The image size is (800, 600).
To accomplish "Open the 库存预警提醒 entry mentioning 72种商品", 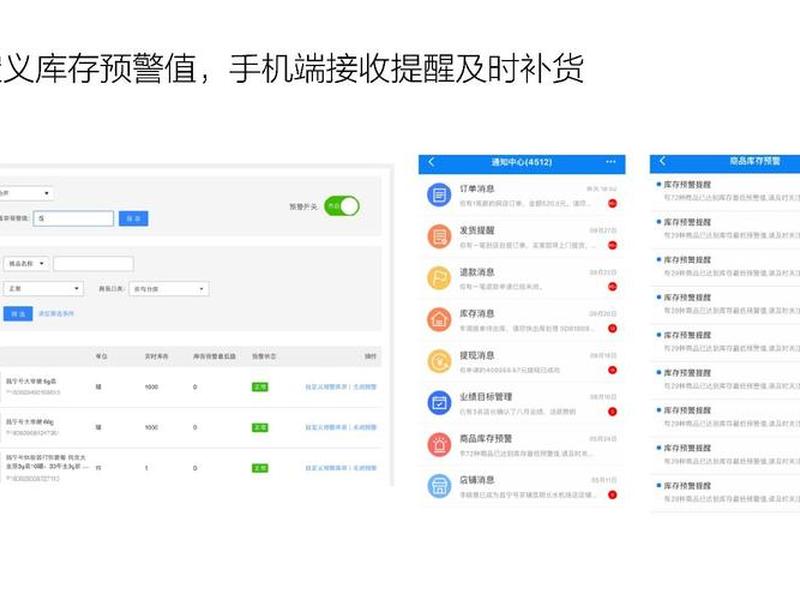I will pyautogui.click(x=725, y=190).
